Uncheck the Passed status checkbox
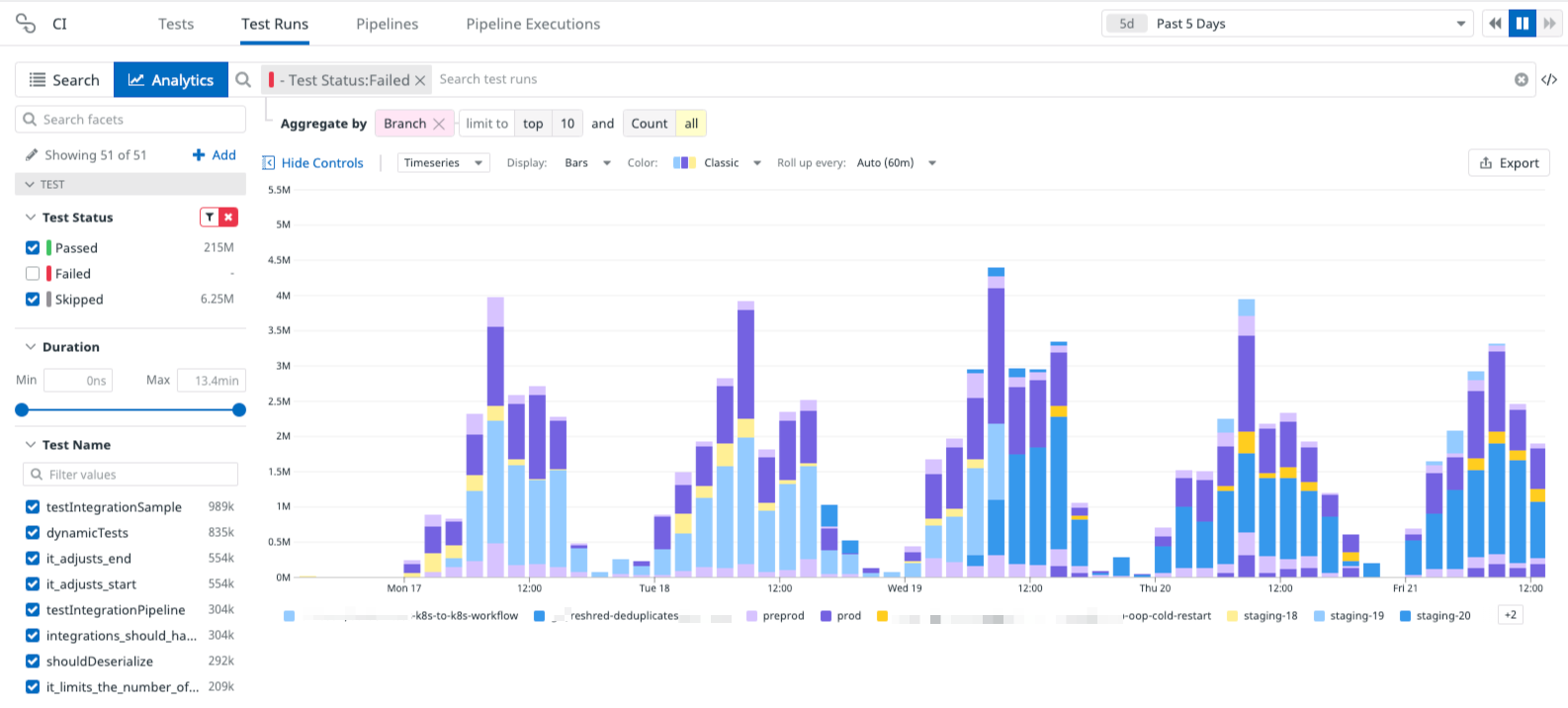The width and height of the screenshot is (1568, 708). tap(33, 248)
